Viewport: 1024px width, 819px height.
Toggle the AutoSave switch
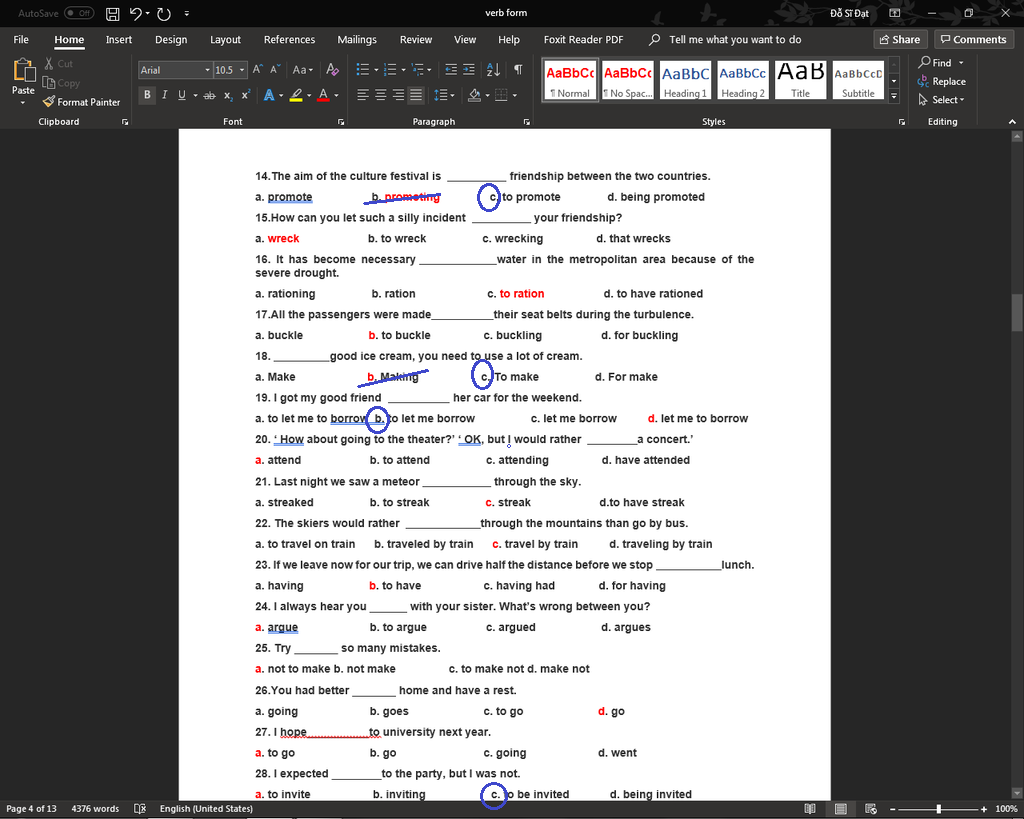point(79,13)
